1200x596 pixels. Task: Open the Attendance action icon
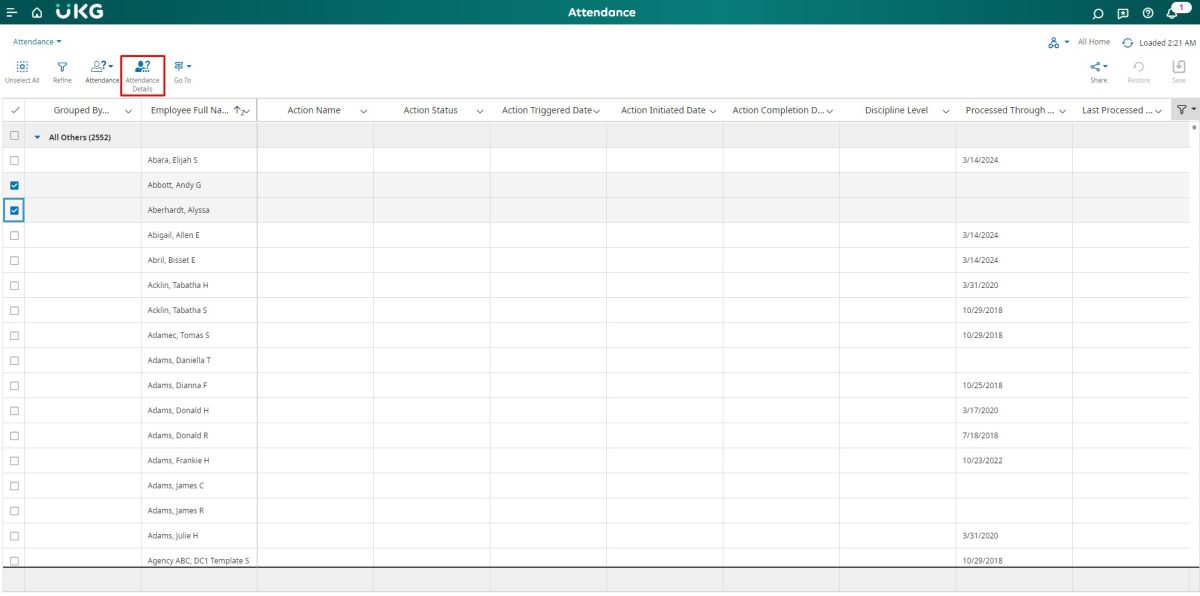coord(101,67)
